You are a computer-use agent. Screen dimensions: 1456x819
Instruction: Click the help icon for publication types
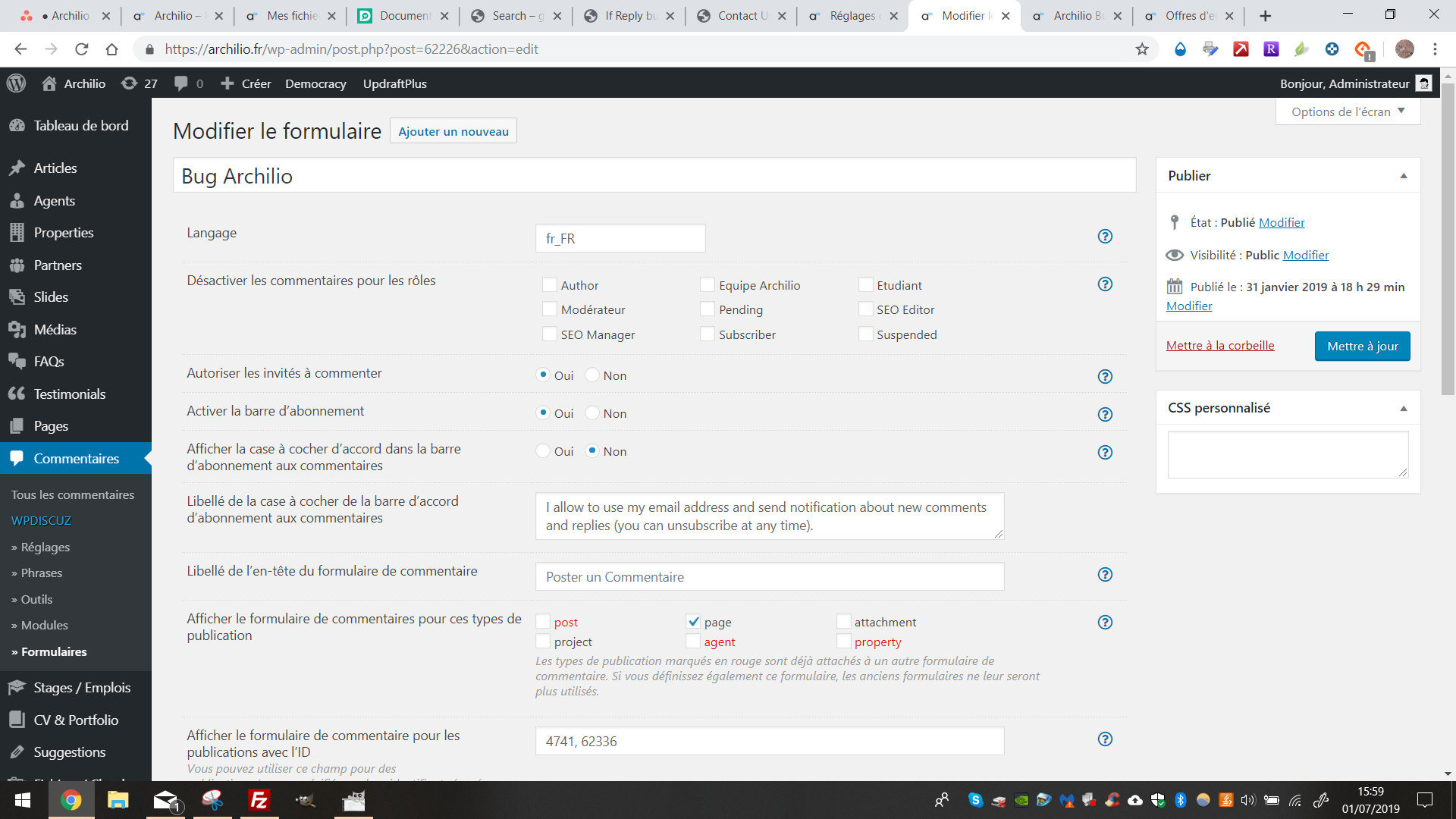[1105, 623]
